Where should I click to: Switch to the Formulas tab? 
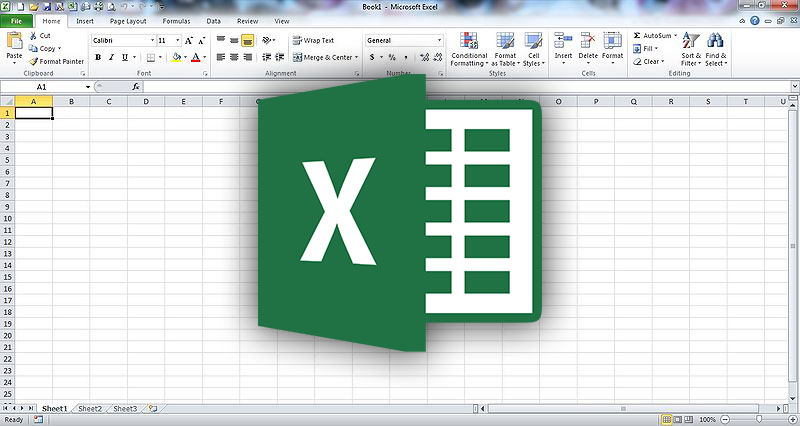coord(176,21)
